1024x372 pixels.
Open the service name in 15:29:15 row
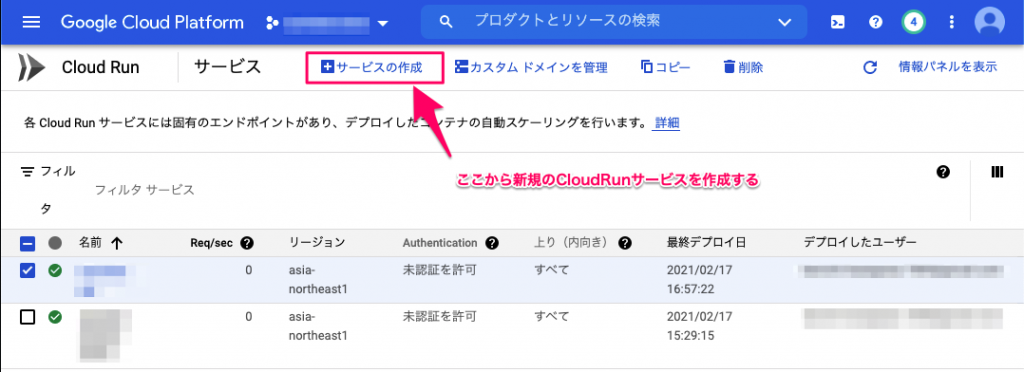pos(105,335)
